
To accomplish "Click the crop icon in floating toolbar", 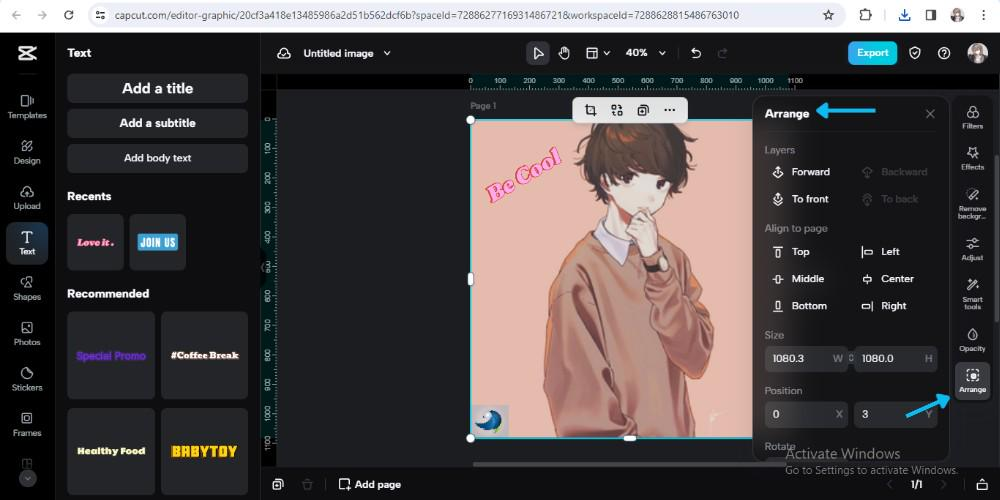I will pos(591,110).
